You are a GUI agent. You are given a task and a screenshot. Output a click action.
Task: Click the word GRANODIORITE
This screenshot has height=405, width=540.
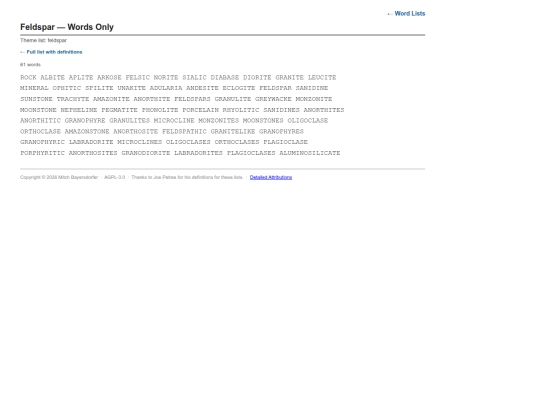tap(146, 153)
